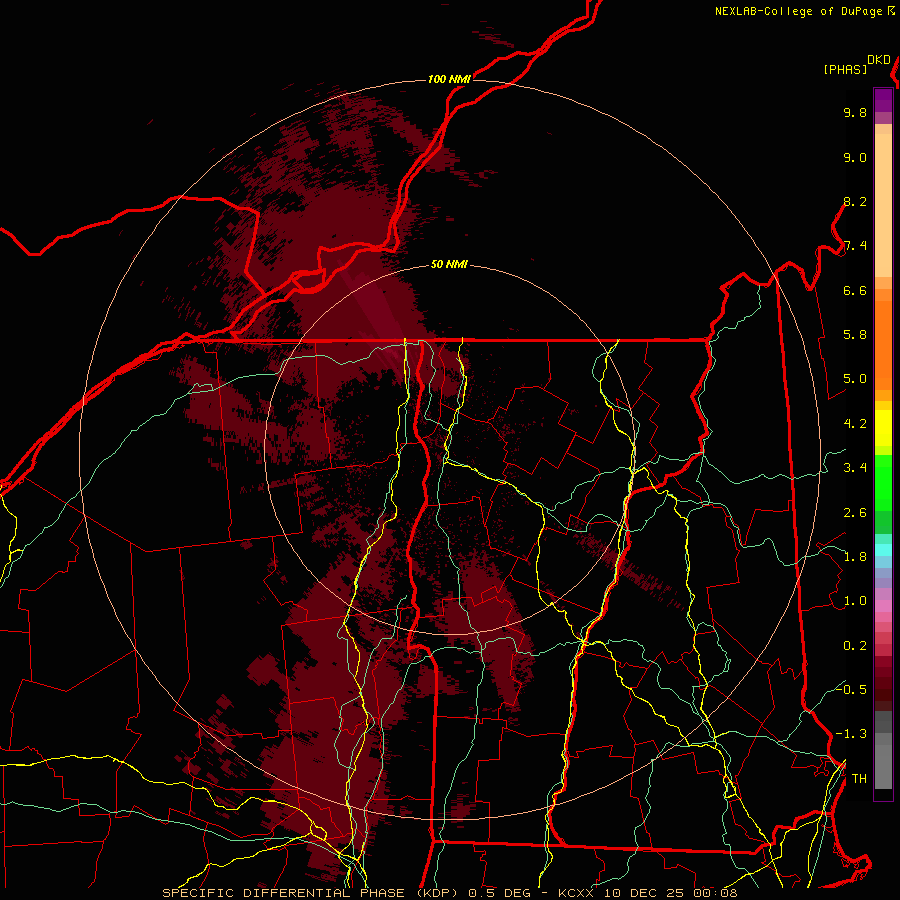This screenshot has width=900, height=900.
Task: Select the 4.2 value on the color scale
Action: click(855, 424)
